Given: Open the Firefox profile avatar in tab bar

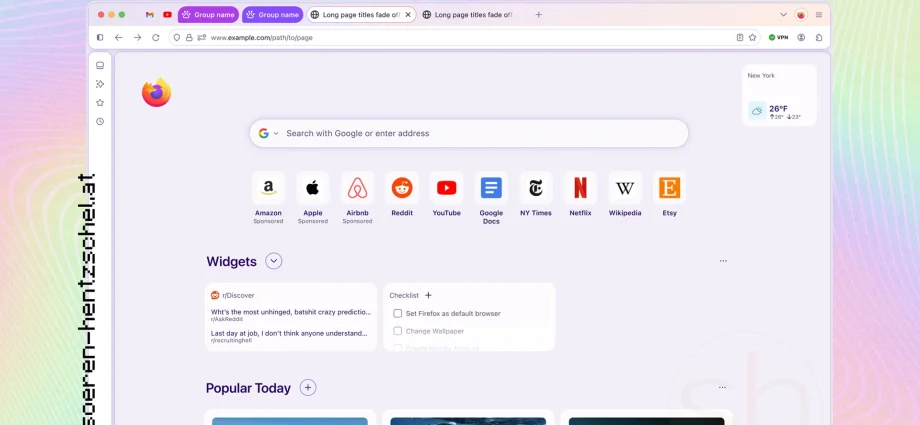Looking at the screenshot, I should pyautogui.click(x=801, y=15).
